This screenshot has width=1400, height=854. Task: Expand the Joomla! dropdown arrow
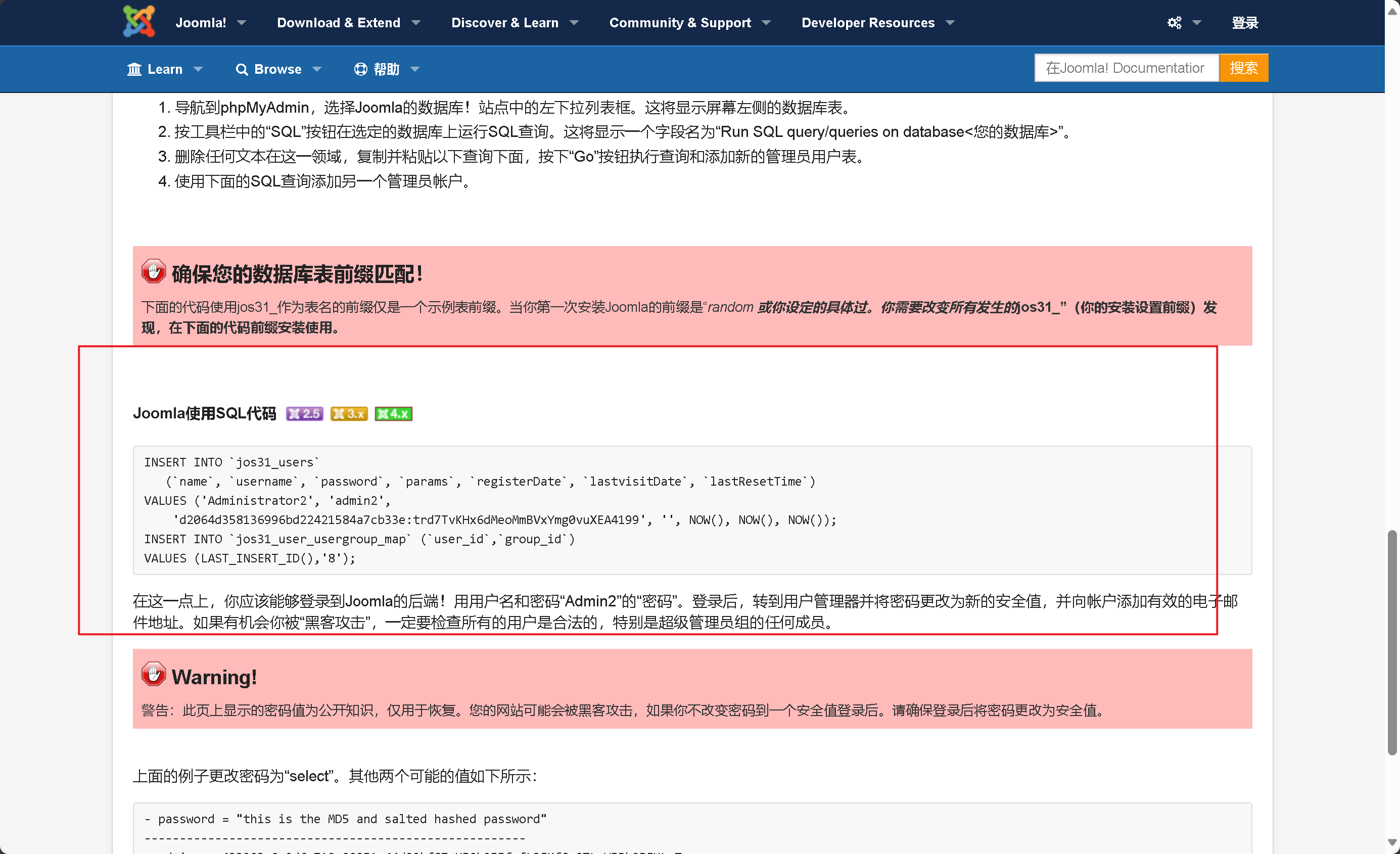242,23
